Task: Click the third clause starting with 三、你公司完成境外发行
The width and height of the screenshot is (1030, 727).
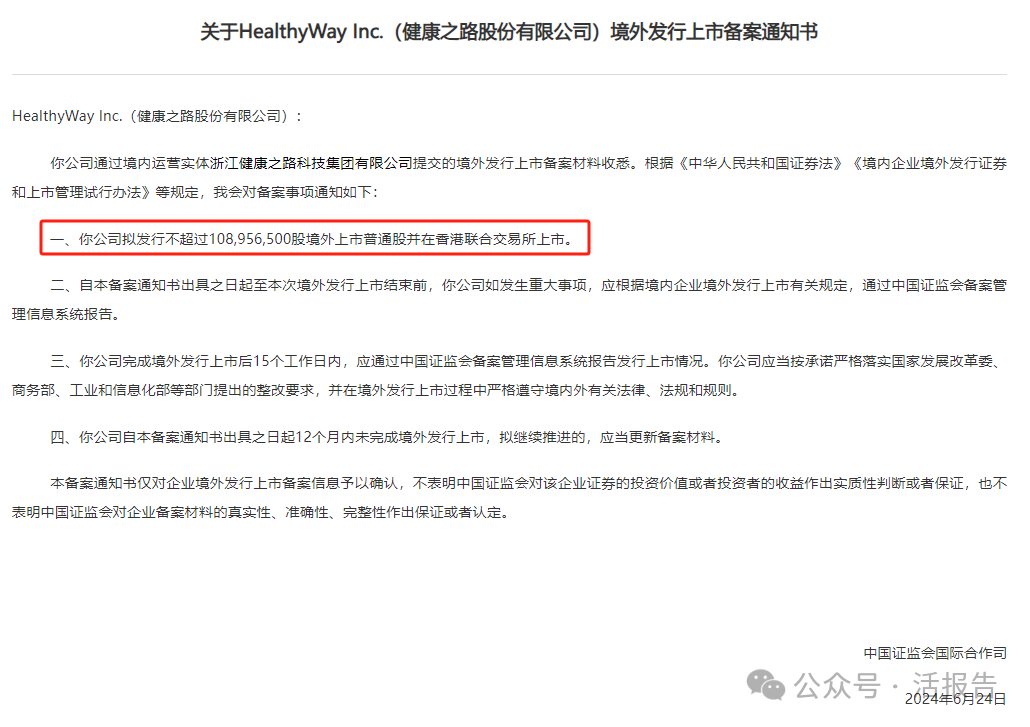Action: [509, 376]
